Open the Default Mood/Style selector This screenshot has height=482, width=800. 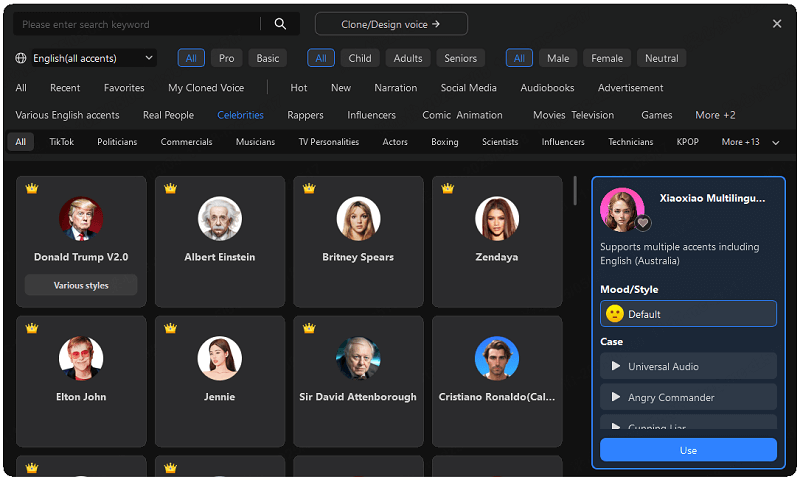688,314
